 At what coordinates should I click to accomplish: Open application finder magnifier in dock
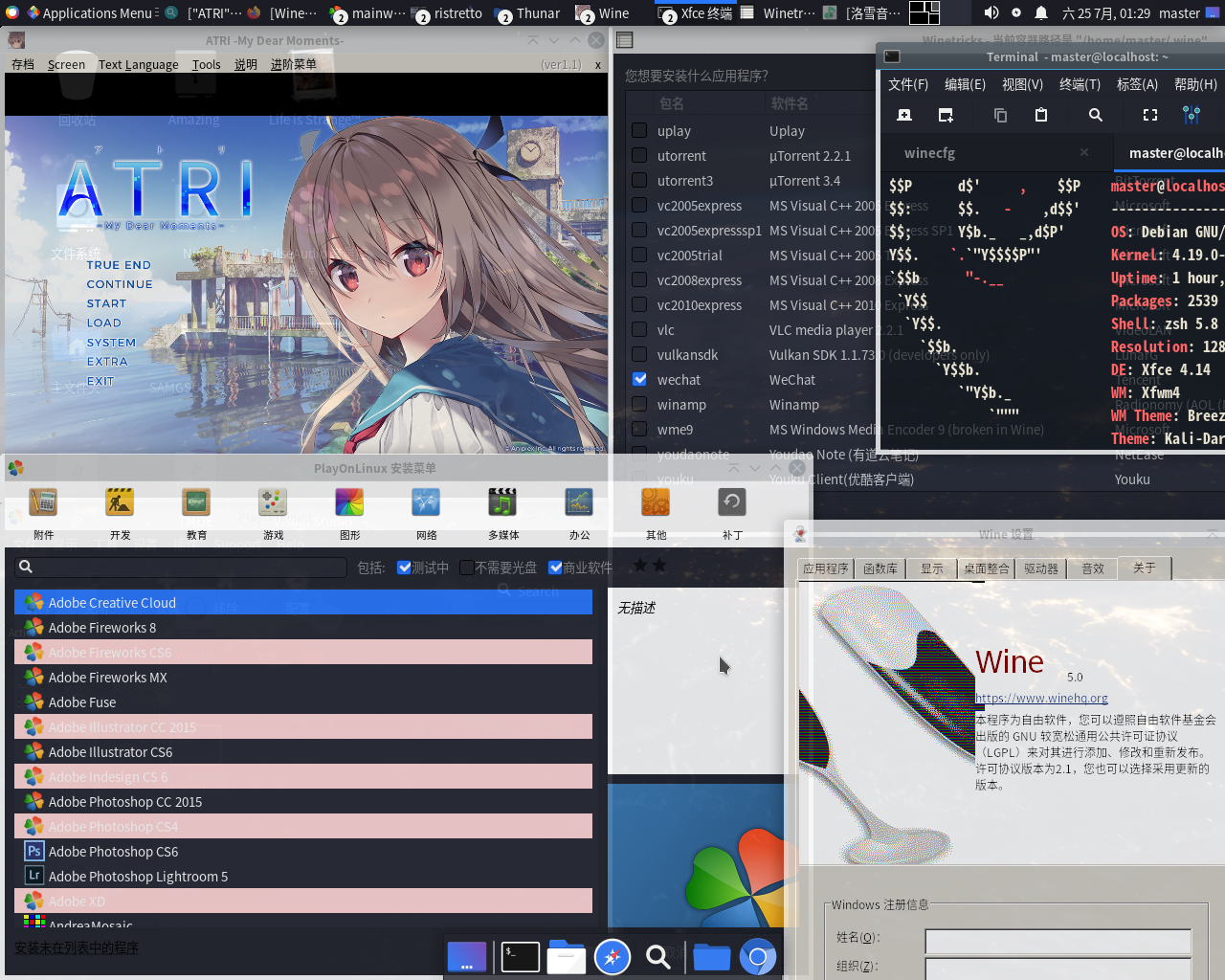coord(658,957)
